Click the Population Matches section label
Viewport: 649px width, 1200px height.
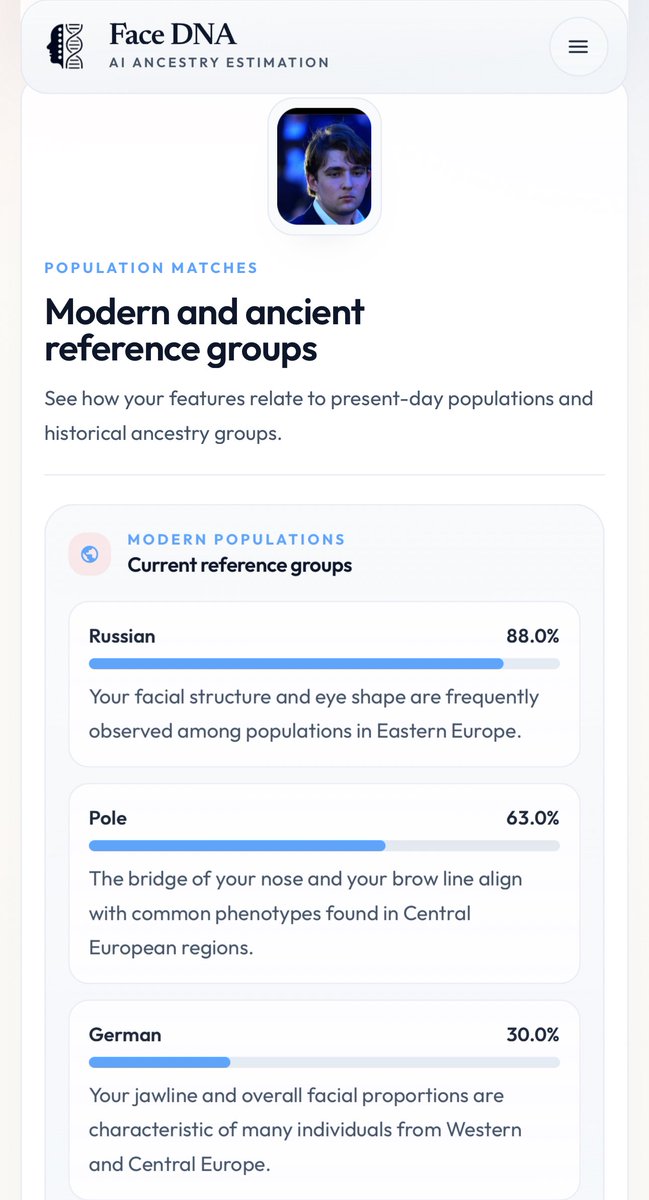pos(151,268)
